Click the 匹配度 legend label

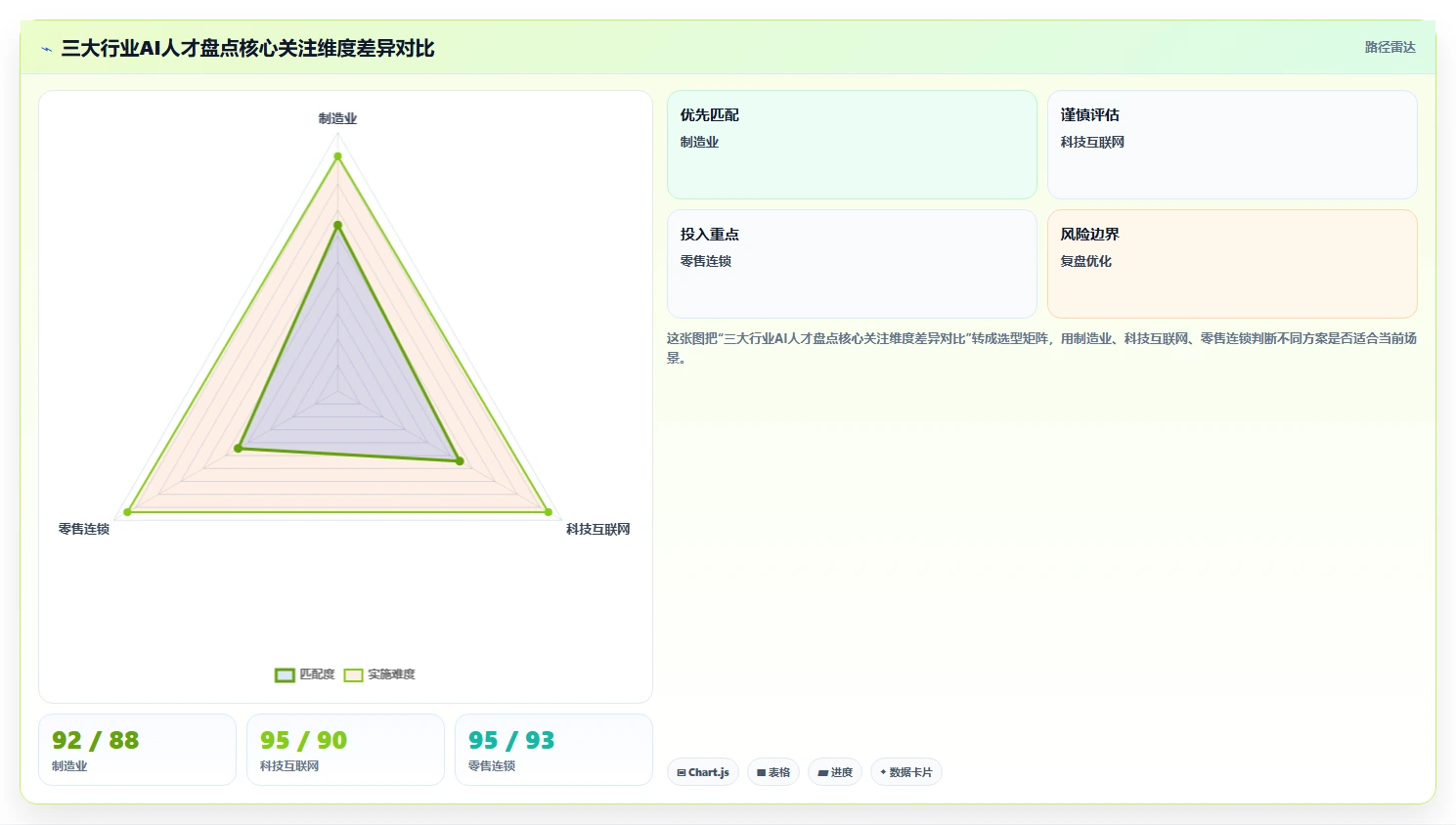pos(317,674)
